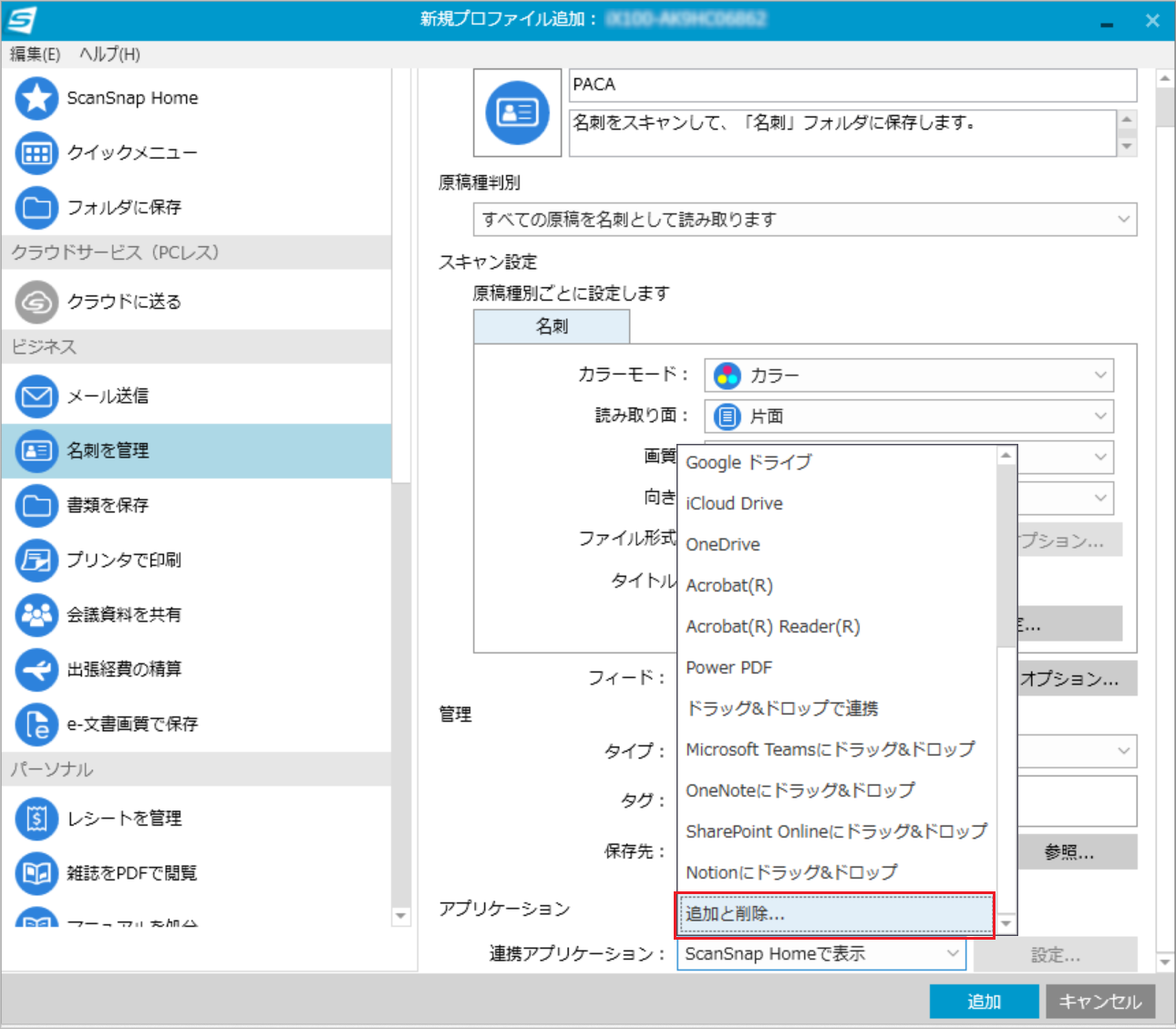
Task: Select the 出張経費の精算 expense profile icon
Action: 36,669
